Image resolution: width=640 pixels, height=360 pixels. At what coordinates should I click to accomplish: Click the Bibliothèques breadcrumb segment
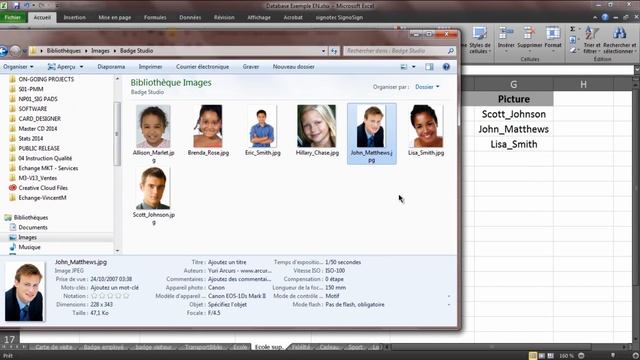64,51
